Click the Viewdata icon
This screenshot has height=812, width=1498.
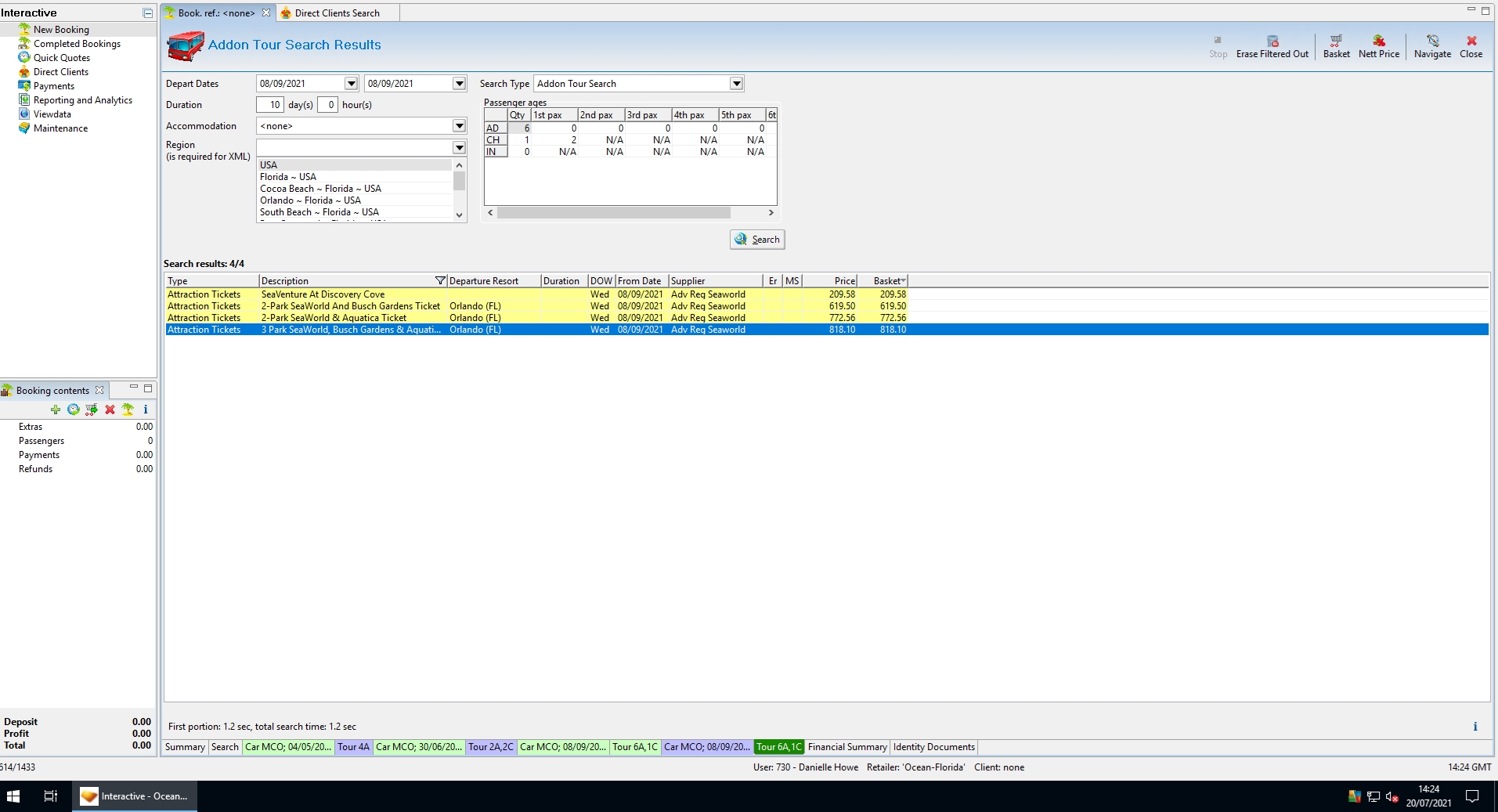point(24,114)
